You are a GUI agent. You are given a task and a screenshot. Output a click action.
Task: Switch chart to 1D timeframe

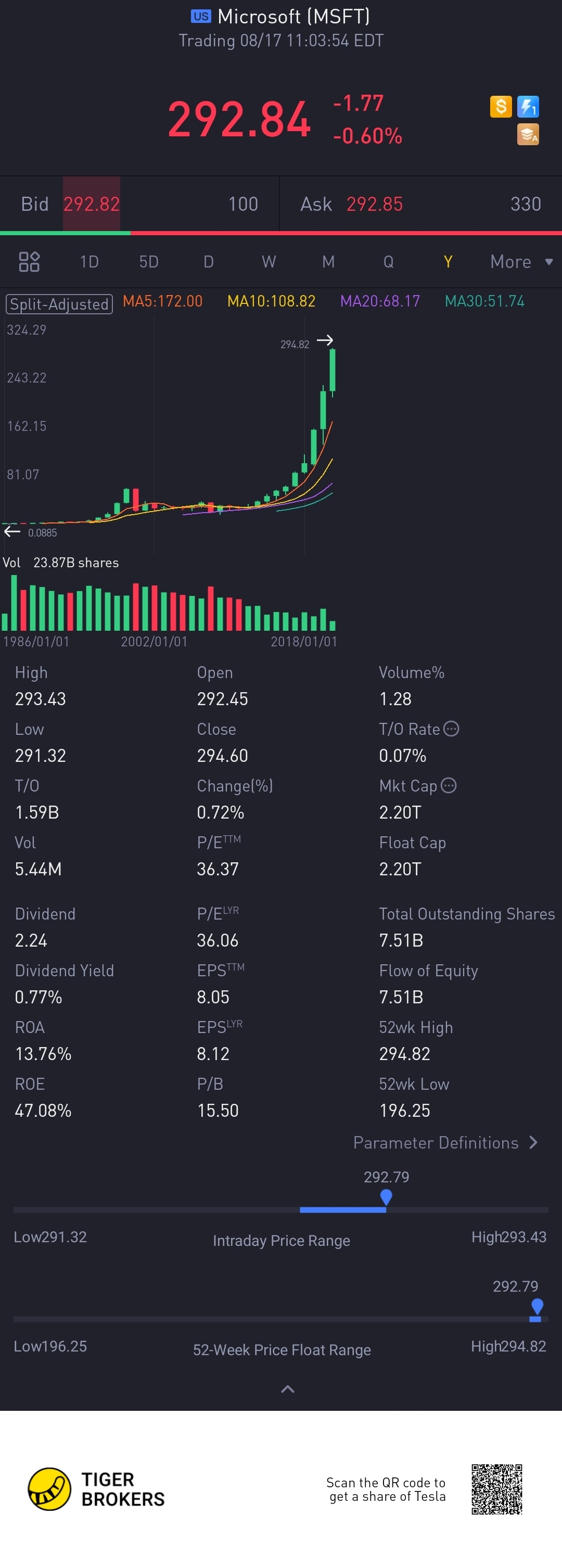[x=89, y=262]
